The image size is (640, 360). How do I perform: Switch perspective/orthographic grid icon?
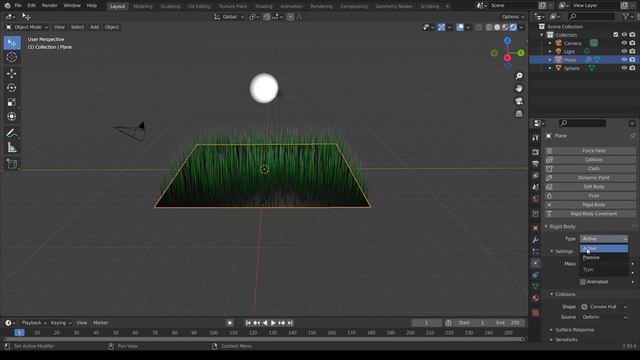519,113
